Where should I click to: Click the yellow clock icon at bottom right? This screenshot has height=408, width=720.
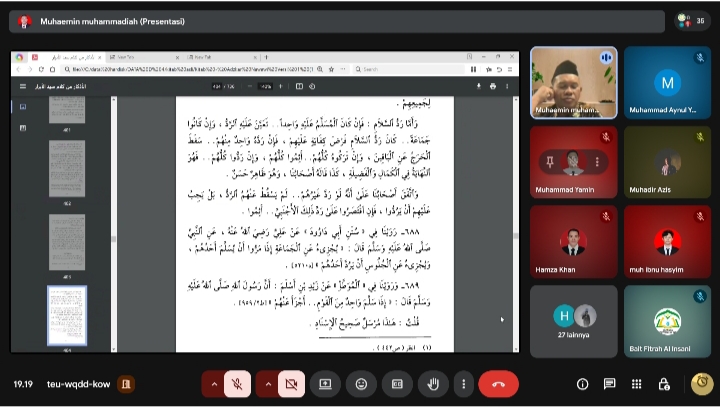702,383
